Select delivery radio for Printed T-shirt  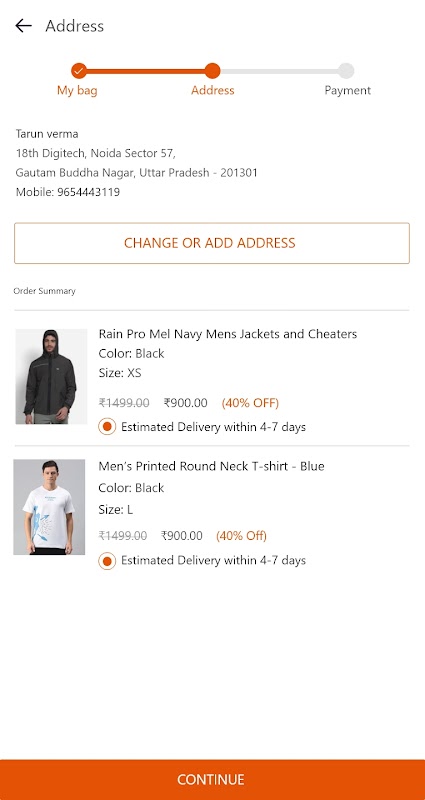[107, 561]
